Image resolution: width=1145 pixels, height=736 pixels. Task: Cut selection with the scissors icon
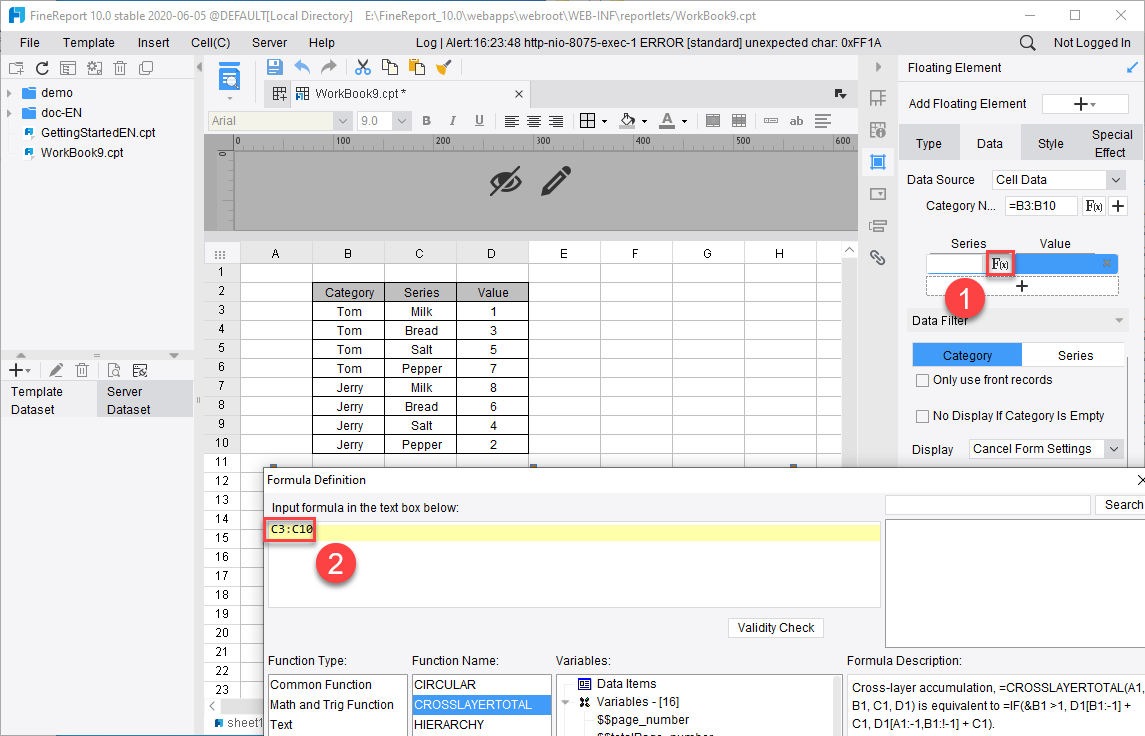click(x=363, y=67)
